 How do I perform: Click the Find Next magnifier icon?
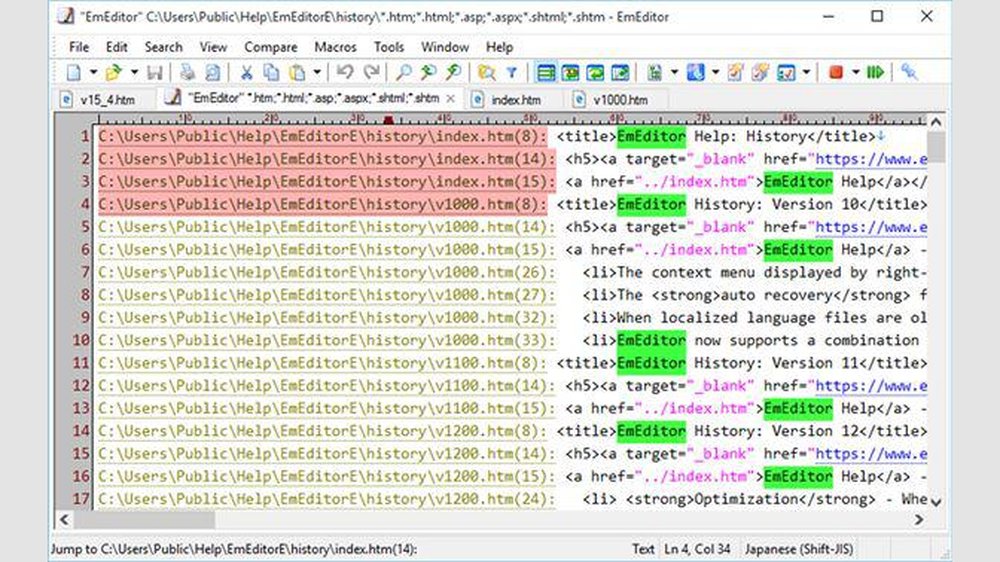(428, 73)
